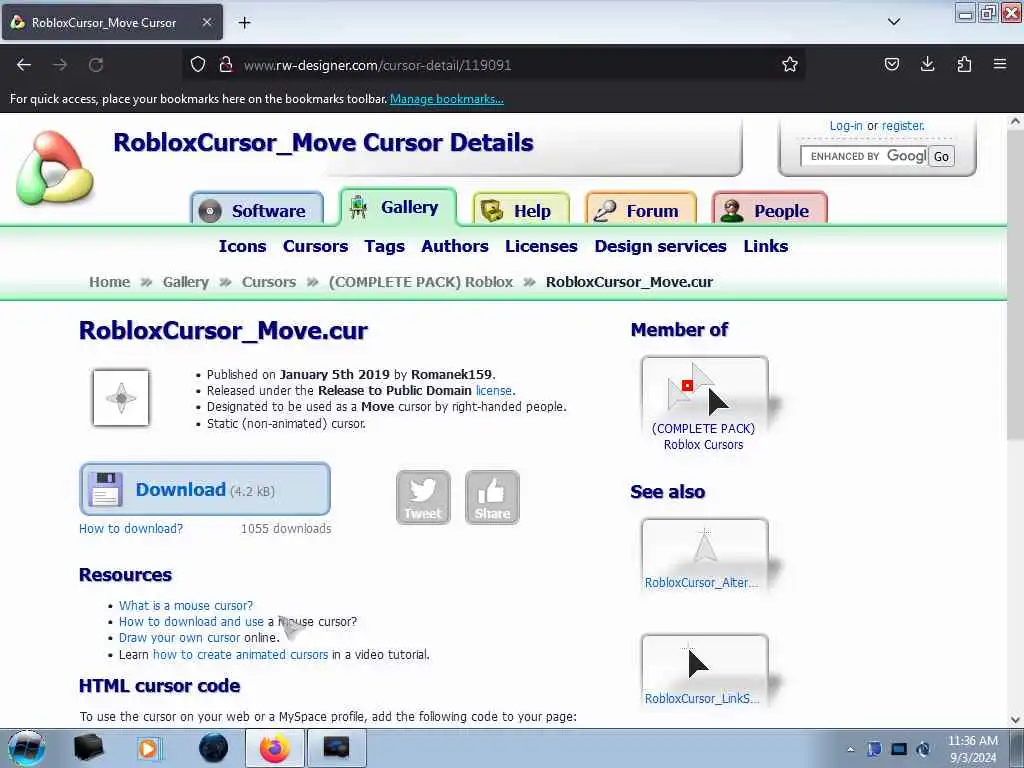Open the People tab

pyautogui.click(x=770, y=209)
